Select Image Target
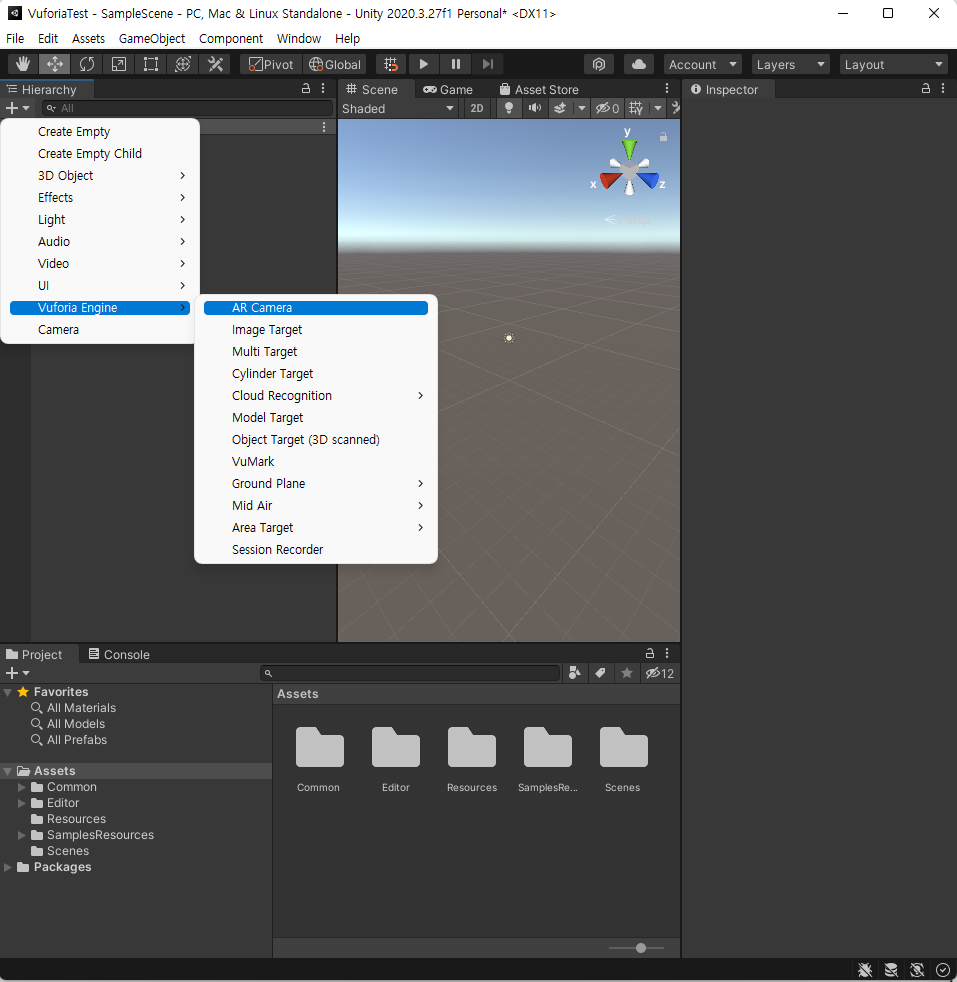 [x=316, y=329]
